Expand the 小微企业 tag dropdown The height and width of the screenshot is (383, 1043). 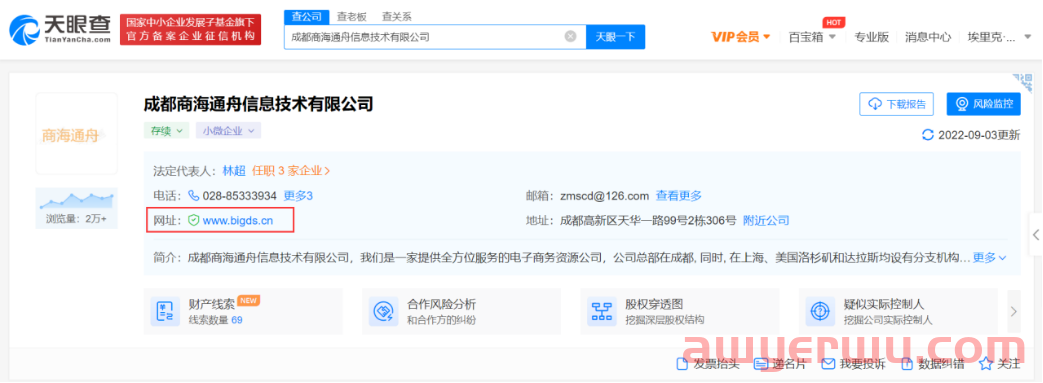[x=228, y=130]
